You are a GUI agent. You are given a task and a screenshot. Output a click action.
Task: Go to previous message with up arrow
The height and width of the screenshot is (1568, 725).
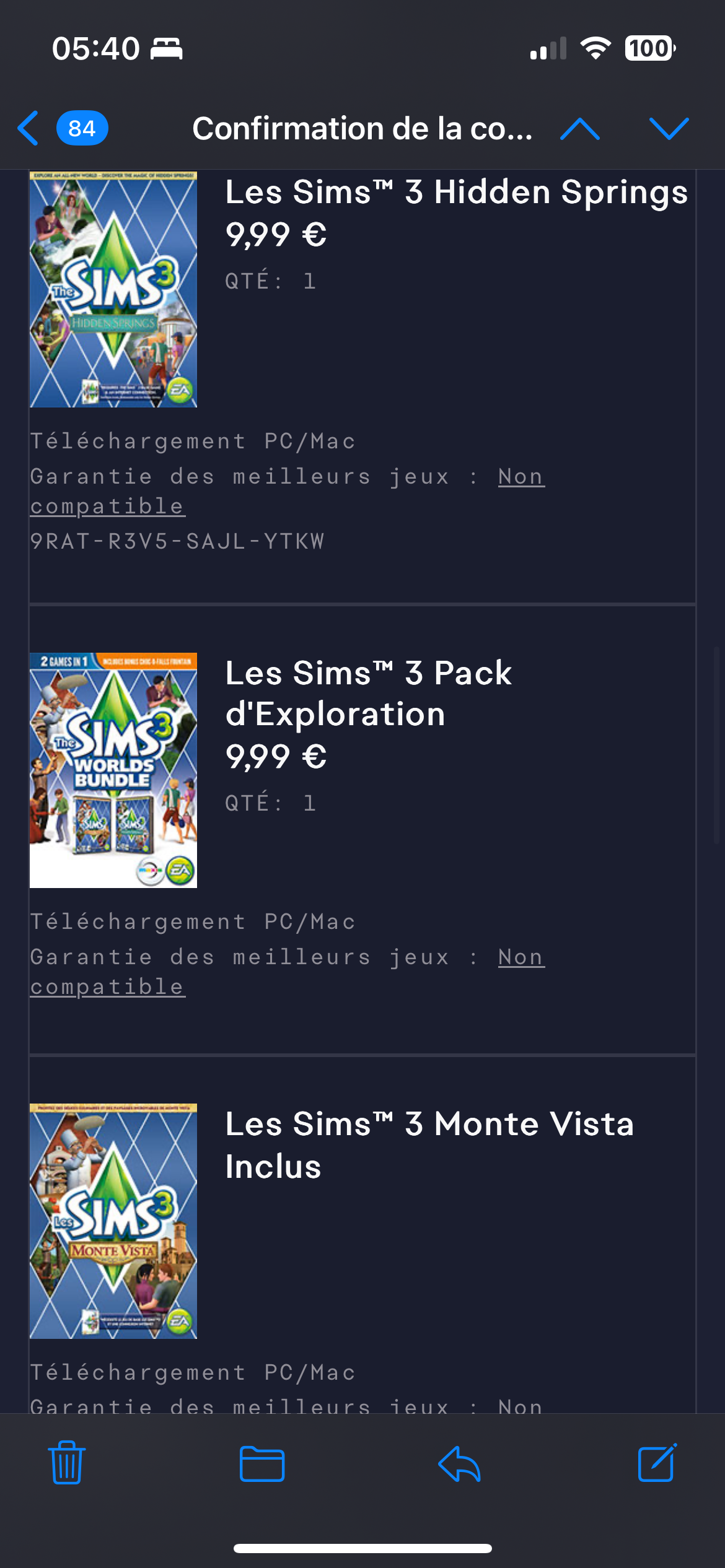tap(579, 129)
